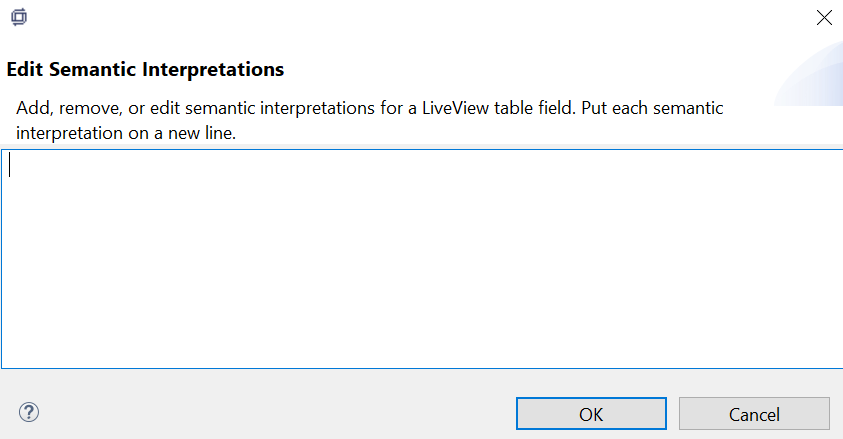Click the LiveView table field description text

[x=369, y=107]
